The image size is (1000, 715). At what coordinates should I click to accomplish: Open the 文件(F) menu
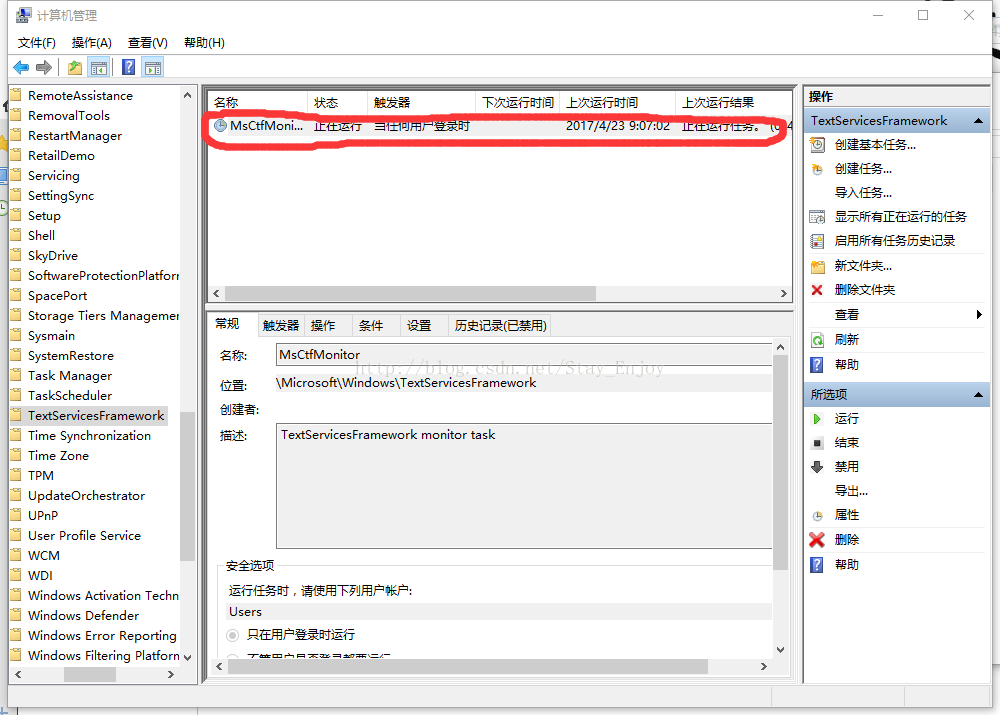(x=36, y=43)
